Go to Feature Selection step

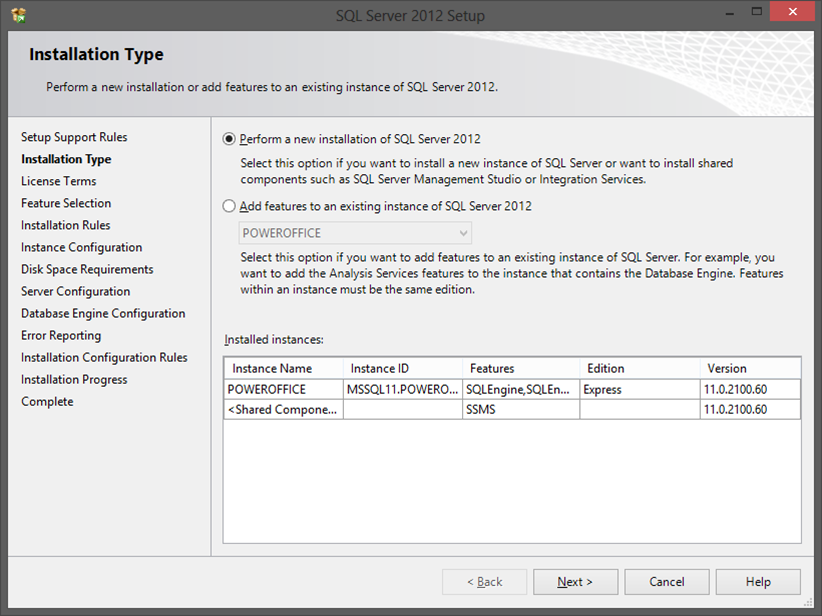pyautogui.click(x=66, y=203)
